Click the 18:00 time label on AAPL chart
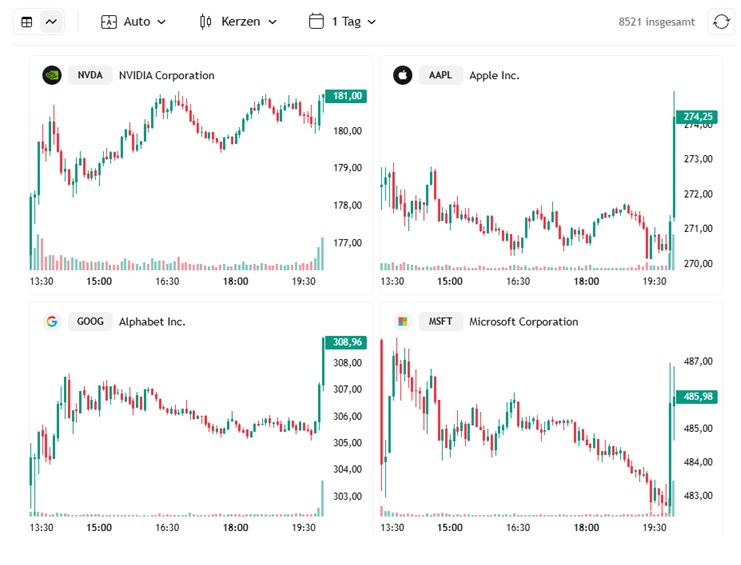Screen dimensions: 741x565 pyautogui.click(x=586, y=282)
